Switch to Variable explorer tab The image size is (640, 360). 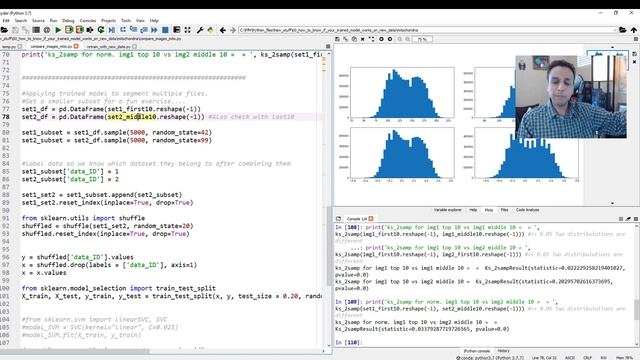[447, 210]
